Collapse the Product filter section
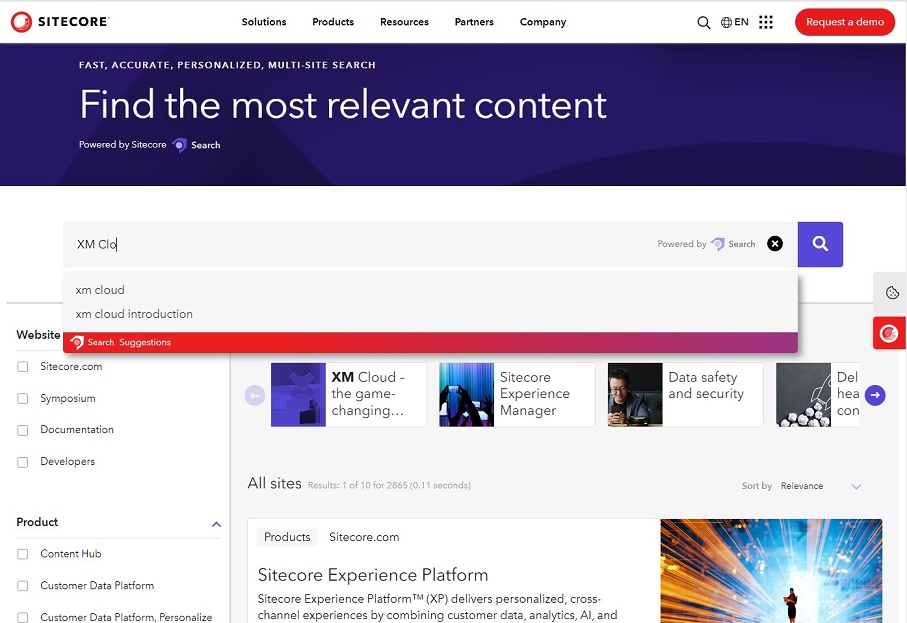This screenshot has height=623, width=907. (x=216, y=524)
